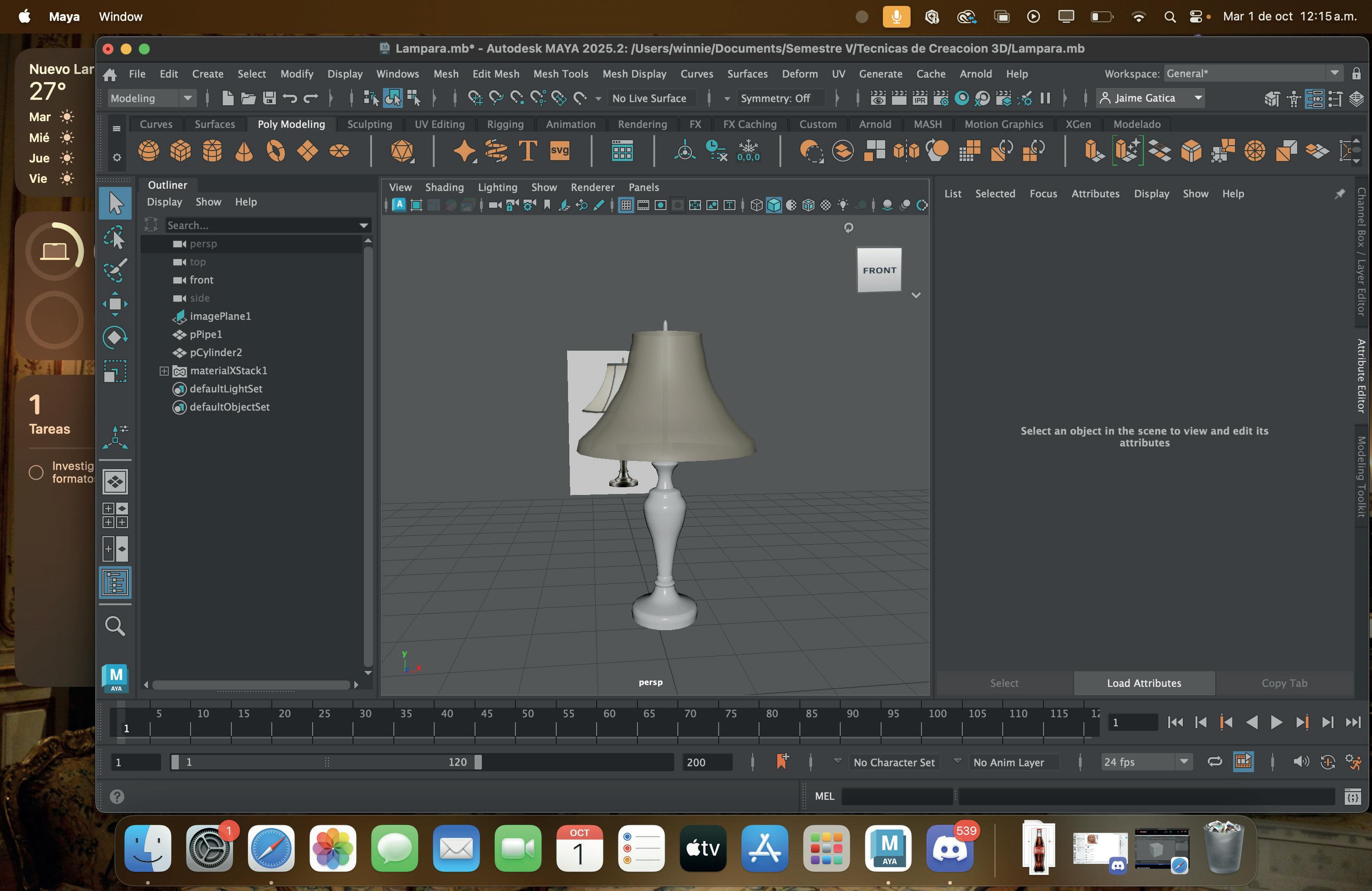Open the Mesh Tools menu
Screen dimensions: 1372x891
point(560,74)
